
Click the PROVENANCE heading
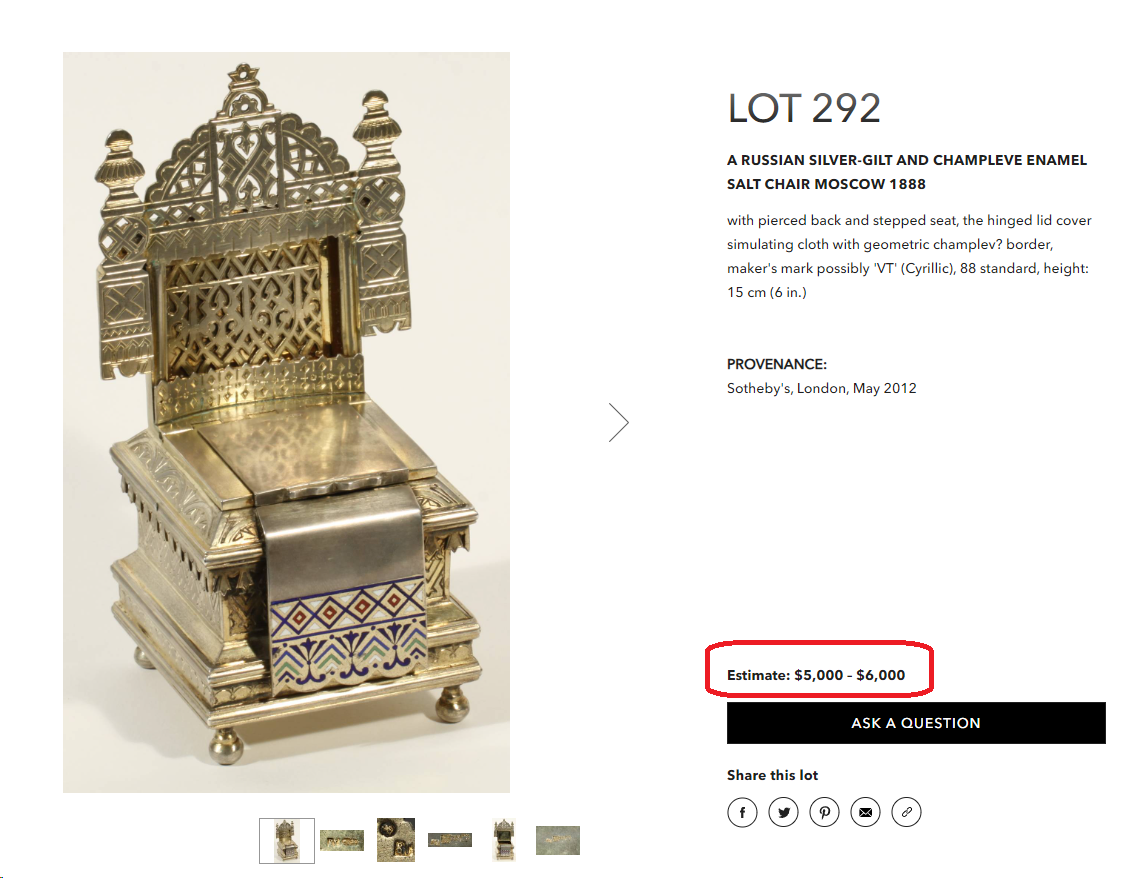coord(777,364)
